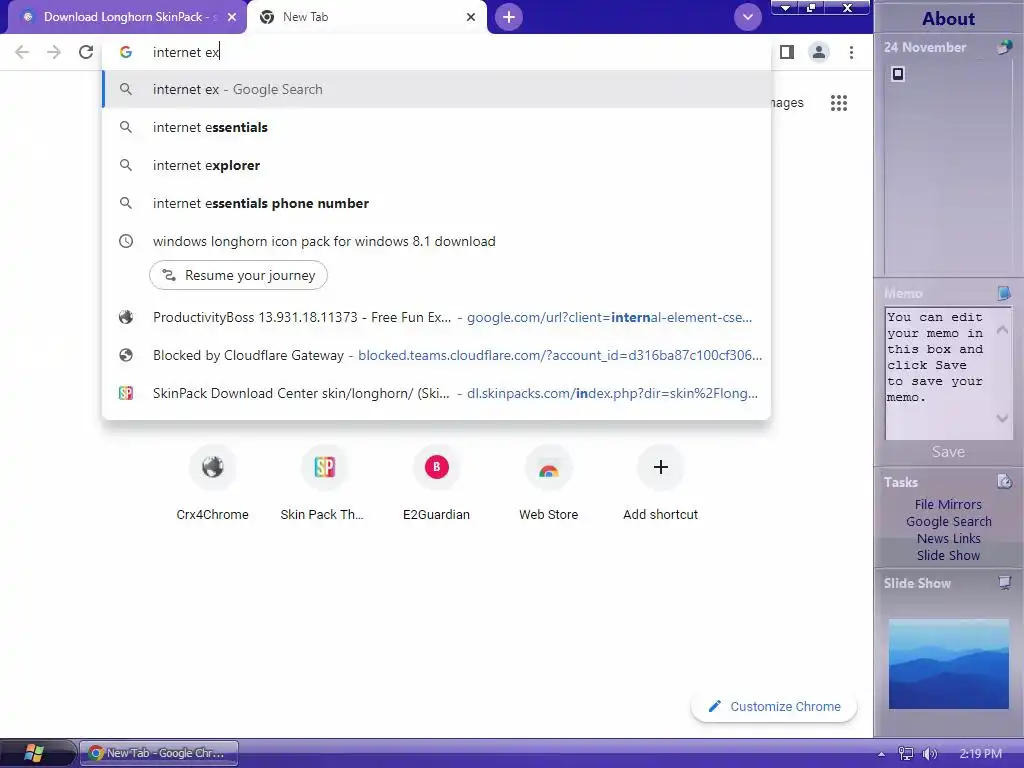The width and height of the screenshot is (1024, 768).
Task: Open the Blocked by Cloudflare Gateway suggestion
Action: 436,355
